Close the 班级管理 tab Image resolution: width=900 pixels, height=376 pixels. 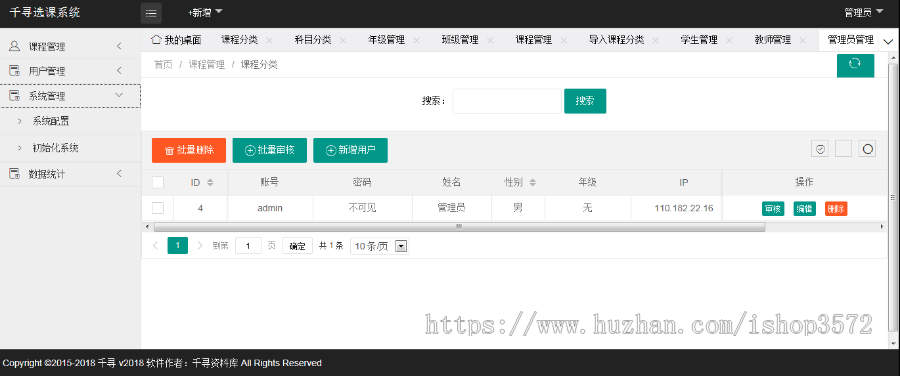pyautogui.click(x=490, y=40)
